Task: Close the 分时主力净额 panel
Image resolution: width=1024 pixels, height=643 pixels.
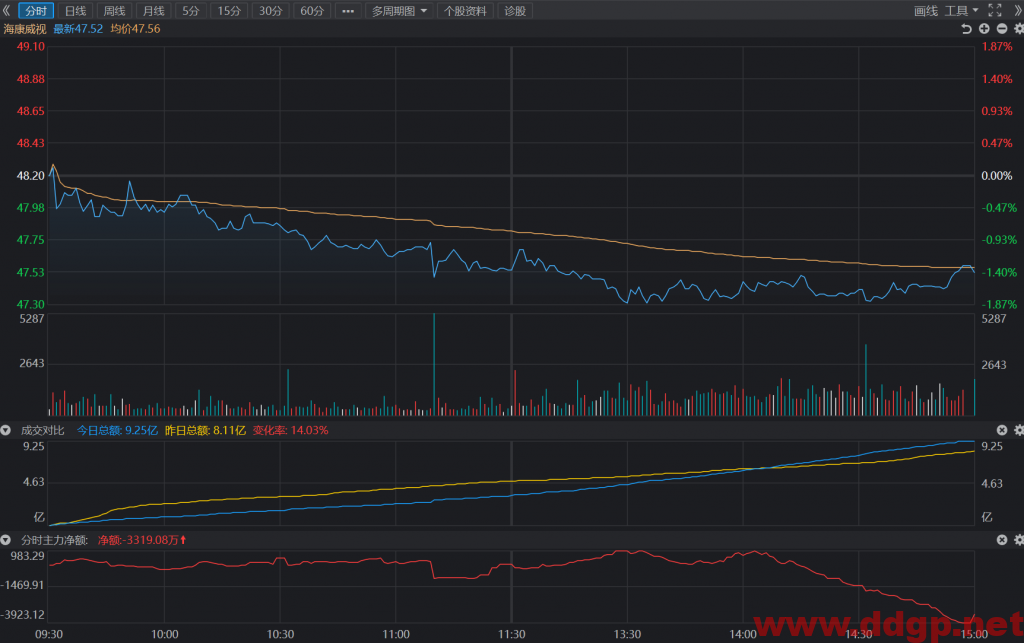Action: click(1002, 540)
